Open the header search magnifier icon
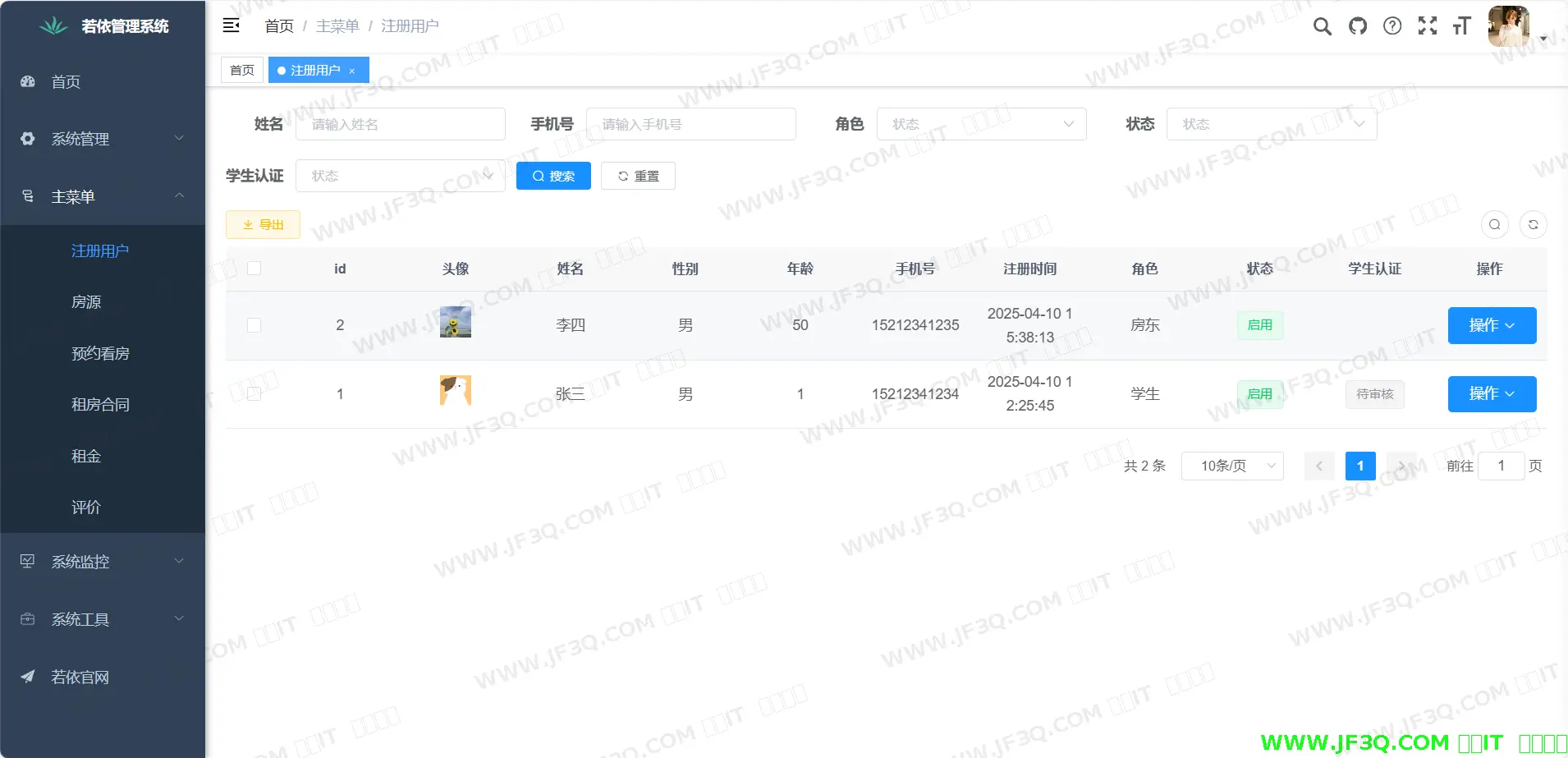Viewport: 1568px width, 758px height. coord(1322,26)
